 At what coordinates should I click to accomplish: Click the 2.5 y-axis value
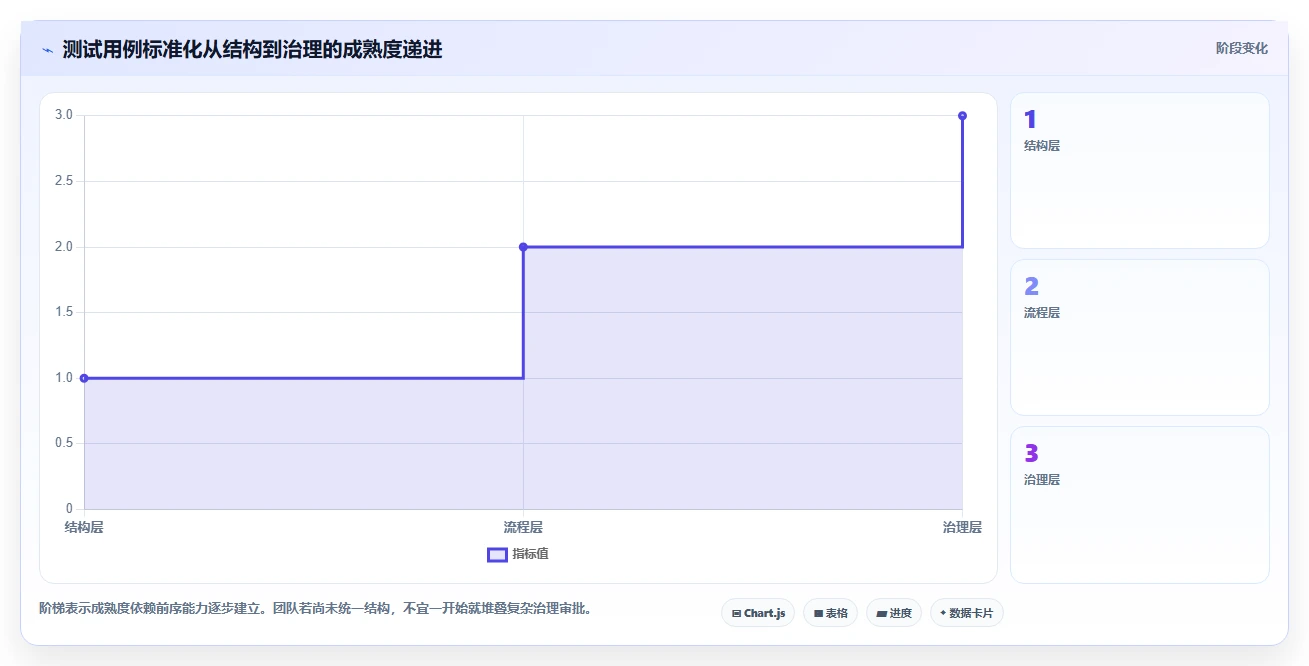[64, 181]
